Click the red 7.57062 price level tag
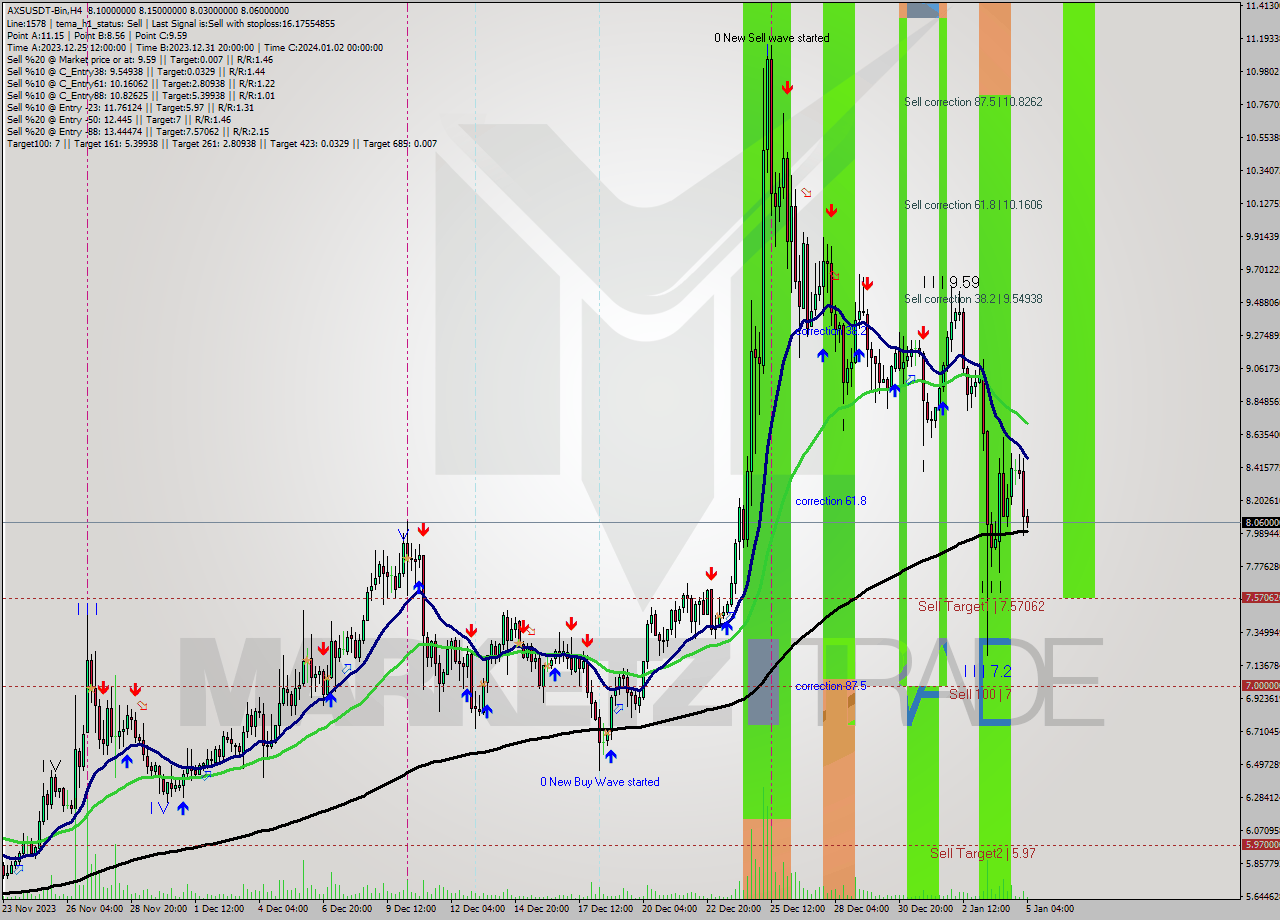 (x=1260, y=597)
